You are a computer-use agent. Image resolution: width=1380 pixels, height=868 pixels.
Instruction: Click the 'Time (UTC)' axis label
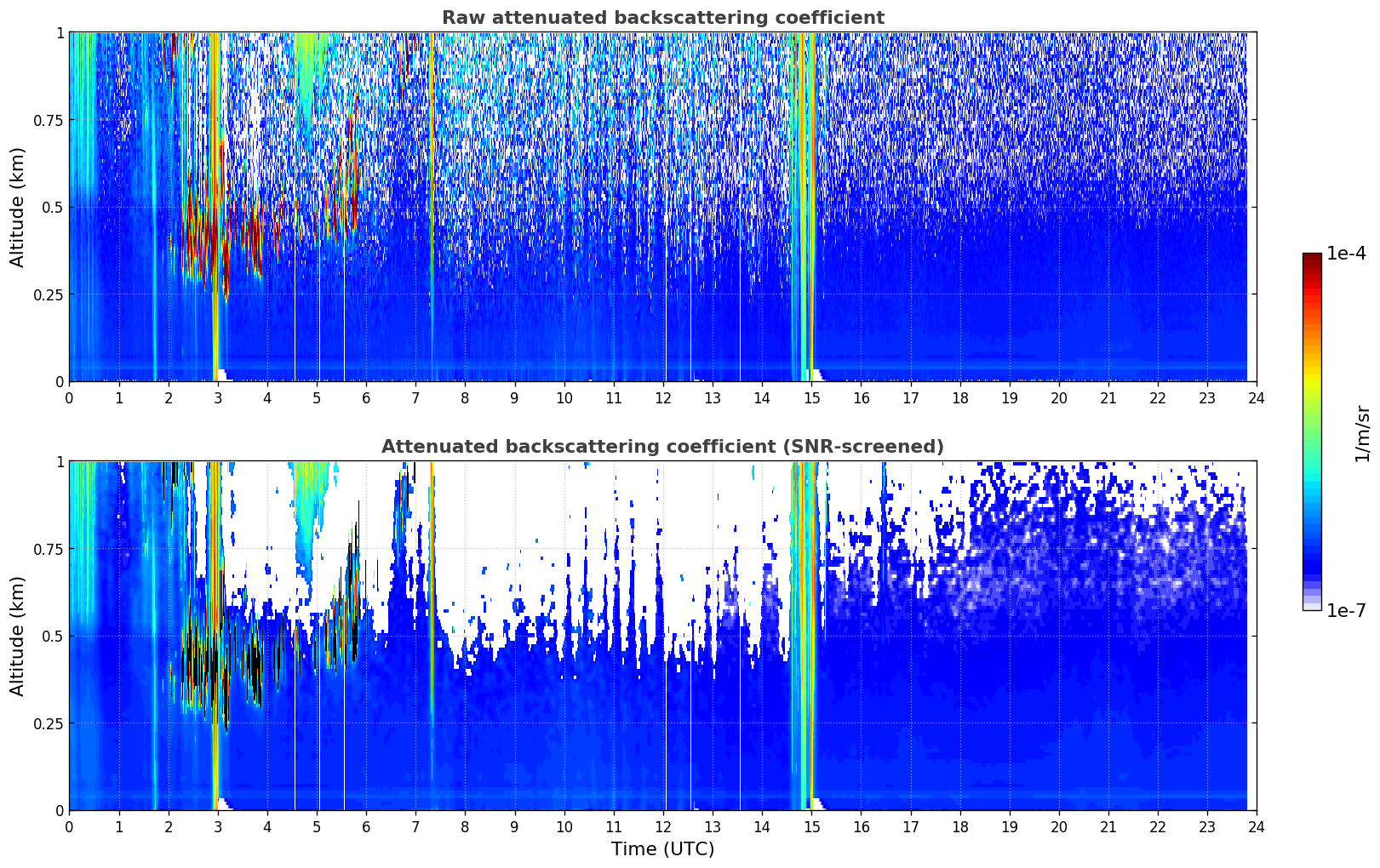[x=662, y=848]
